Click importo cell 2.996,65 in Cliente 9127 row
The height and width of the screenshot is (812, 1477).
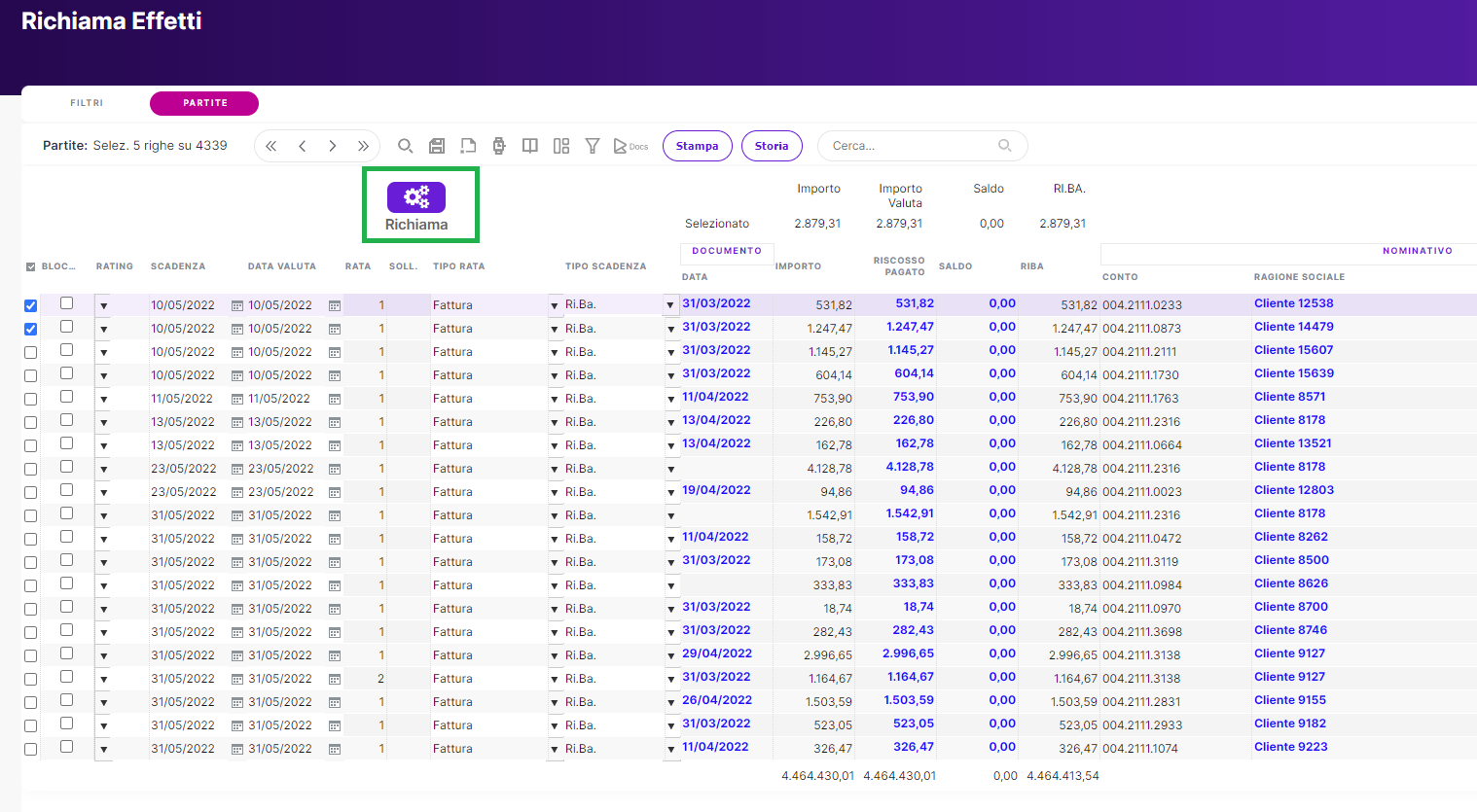click(x=828, y=655)
